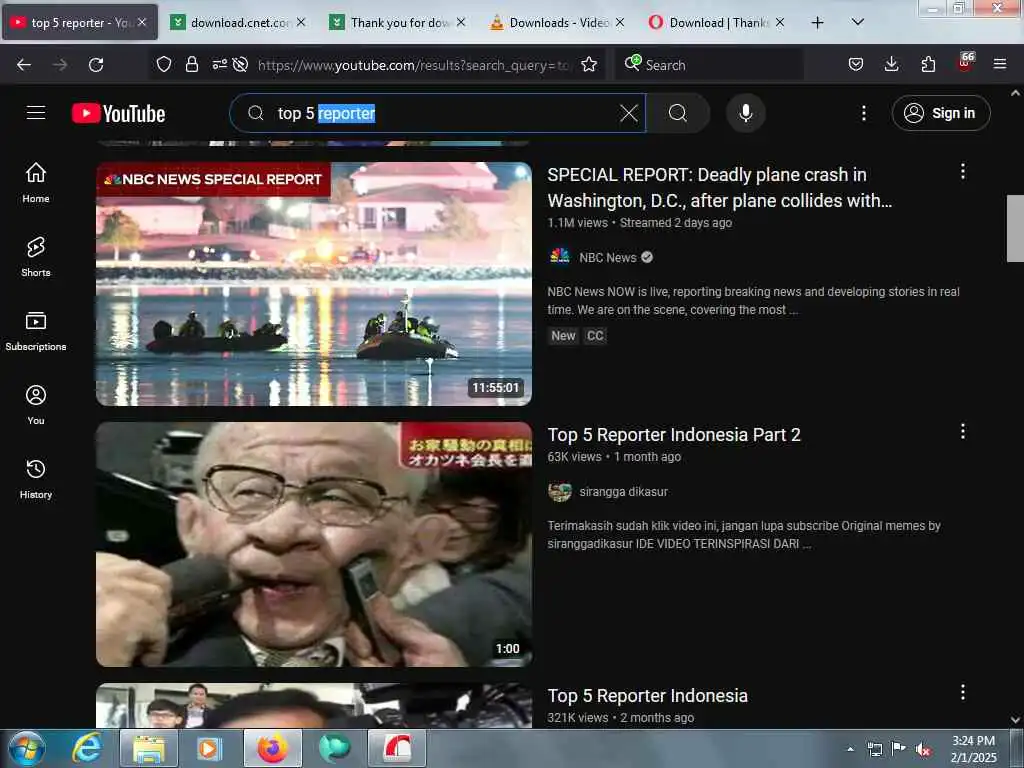Image resolution: width=1024 pixels, height=768 pixels.
Task: List all tabs dropdown arrow
Action: coord(858,22)
